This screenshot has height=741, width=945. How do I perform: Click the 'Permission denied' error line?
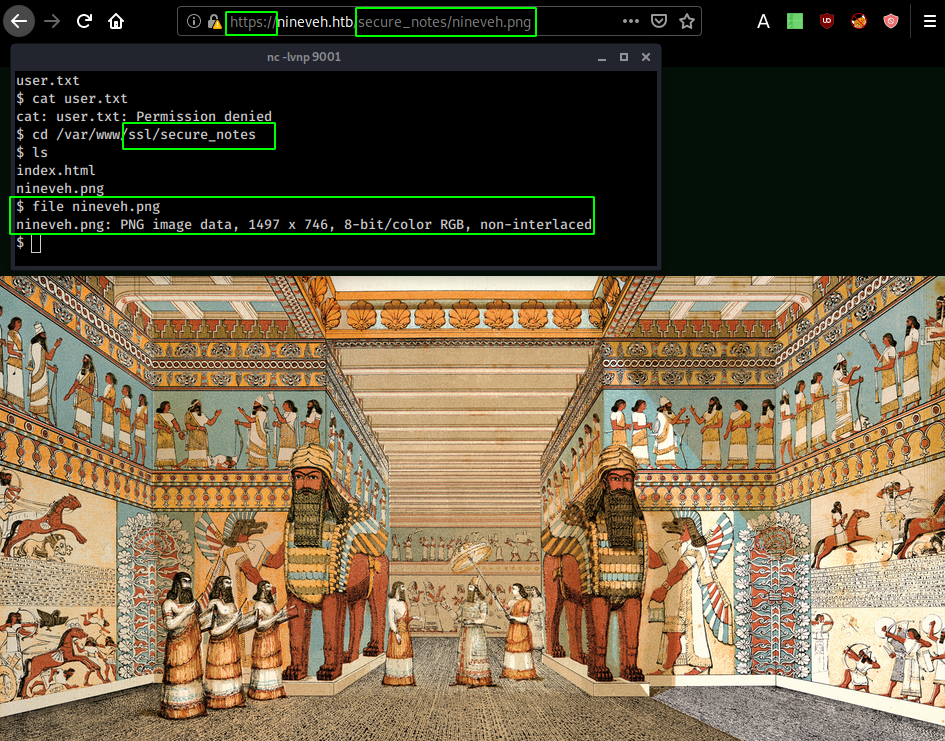(144, 116)
